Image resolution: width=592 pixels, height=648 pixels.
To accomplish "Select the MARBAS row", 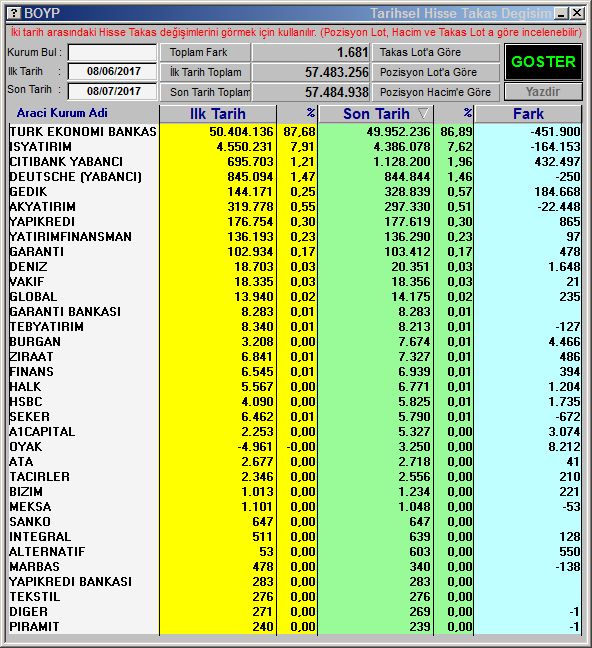I will (295, 567).
